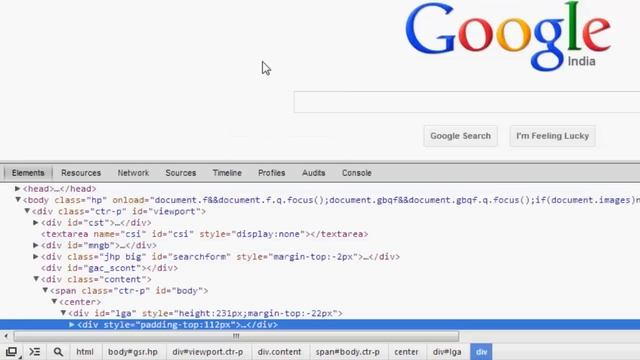The width and height of the screenshot is (640, 360).
Task: Select the textarea name="csi" line
Action: (x=204, y=234)
